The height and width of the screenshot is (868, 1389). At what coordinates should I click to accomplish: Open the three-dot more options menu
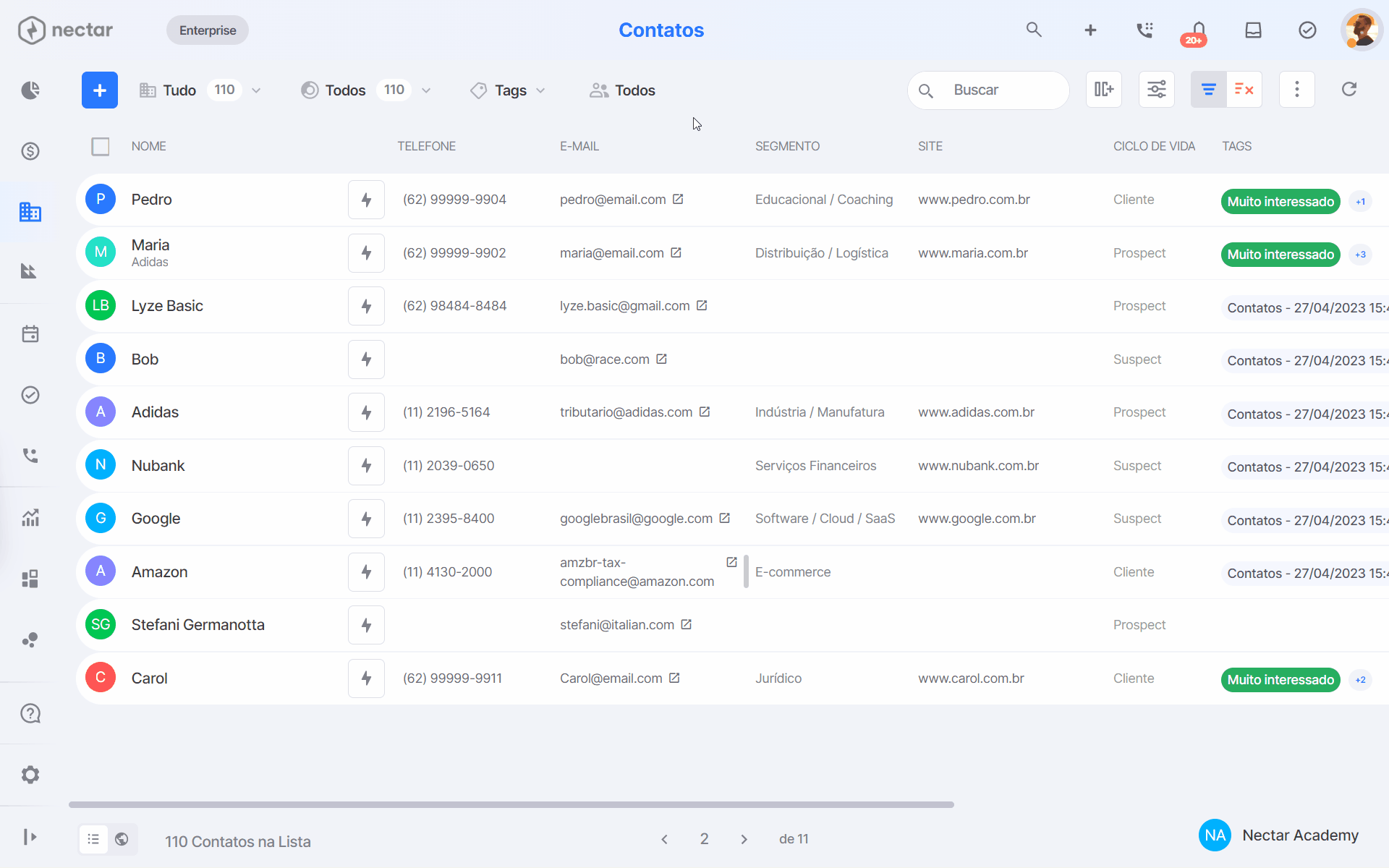tap(1297, 90)
